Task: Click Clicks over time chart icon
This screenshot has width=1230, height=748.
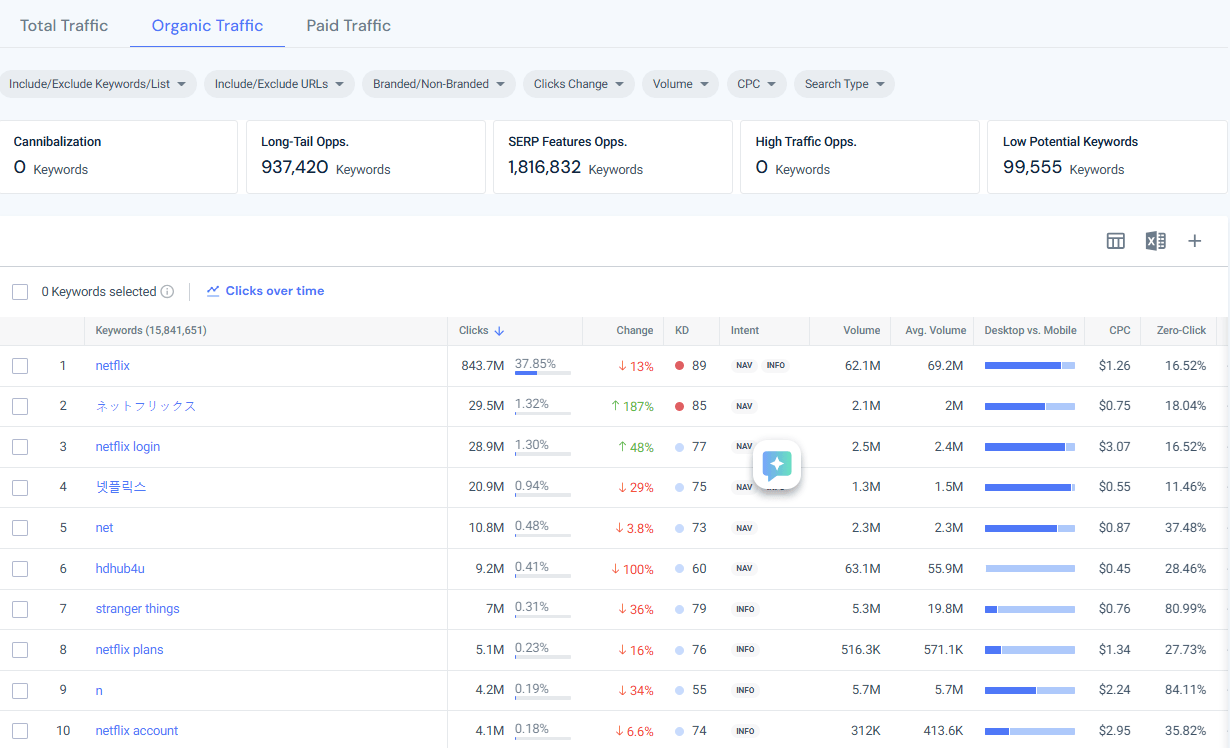Action: coord(213,291)
